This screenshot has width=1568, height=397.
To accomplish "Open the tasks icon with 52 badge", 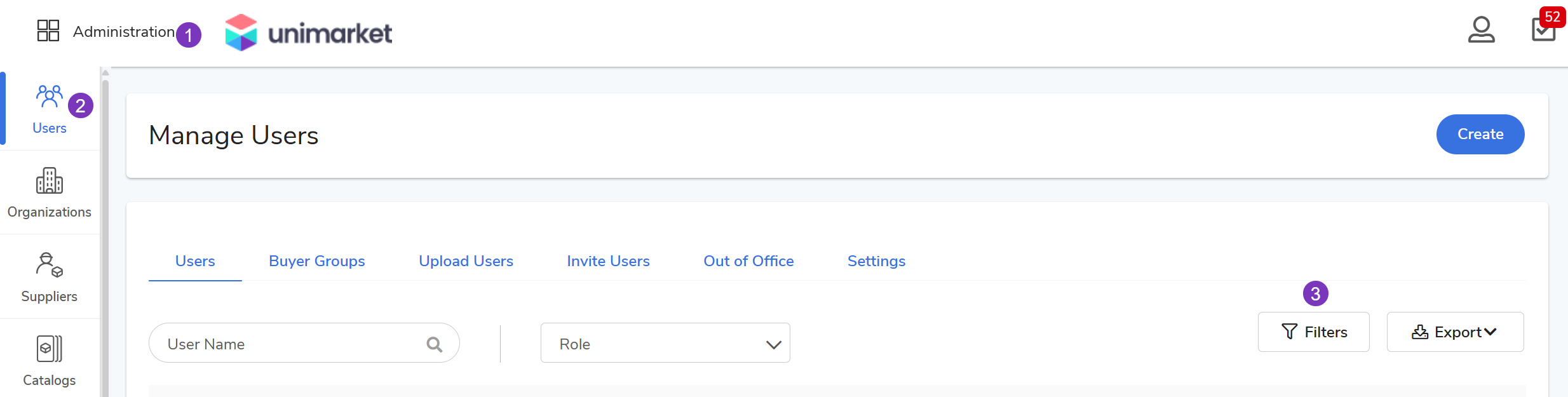I will click(x=1543, y=29).
